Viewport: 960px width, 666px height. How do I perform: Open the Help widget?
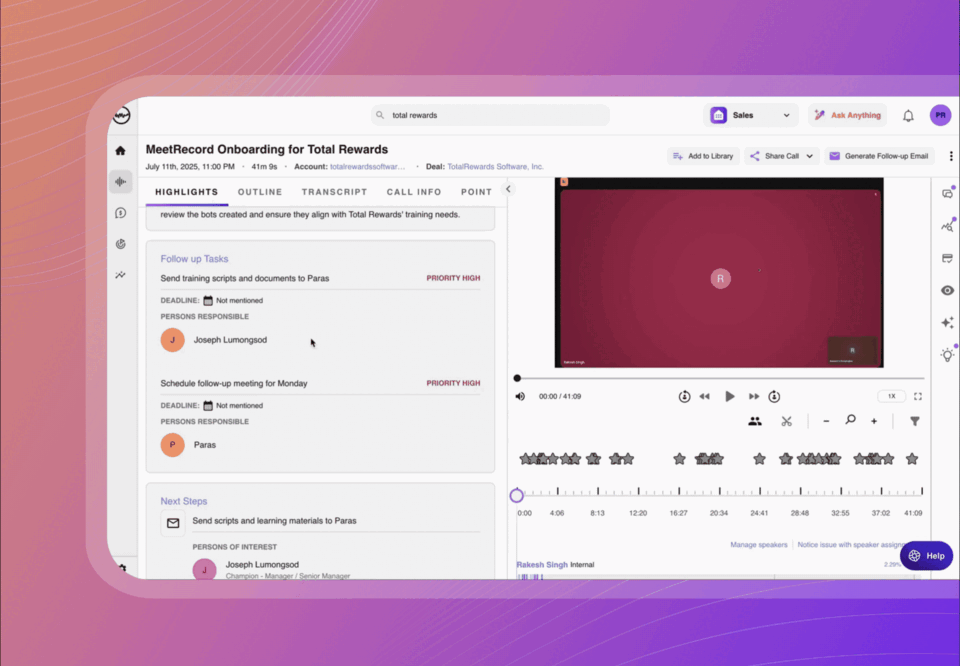926,556
